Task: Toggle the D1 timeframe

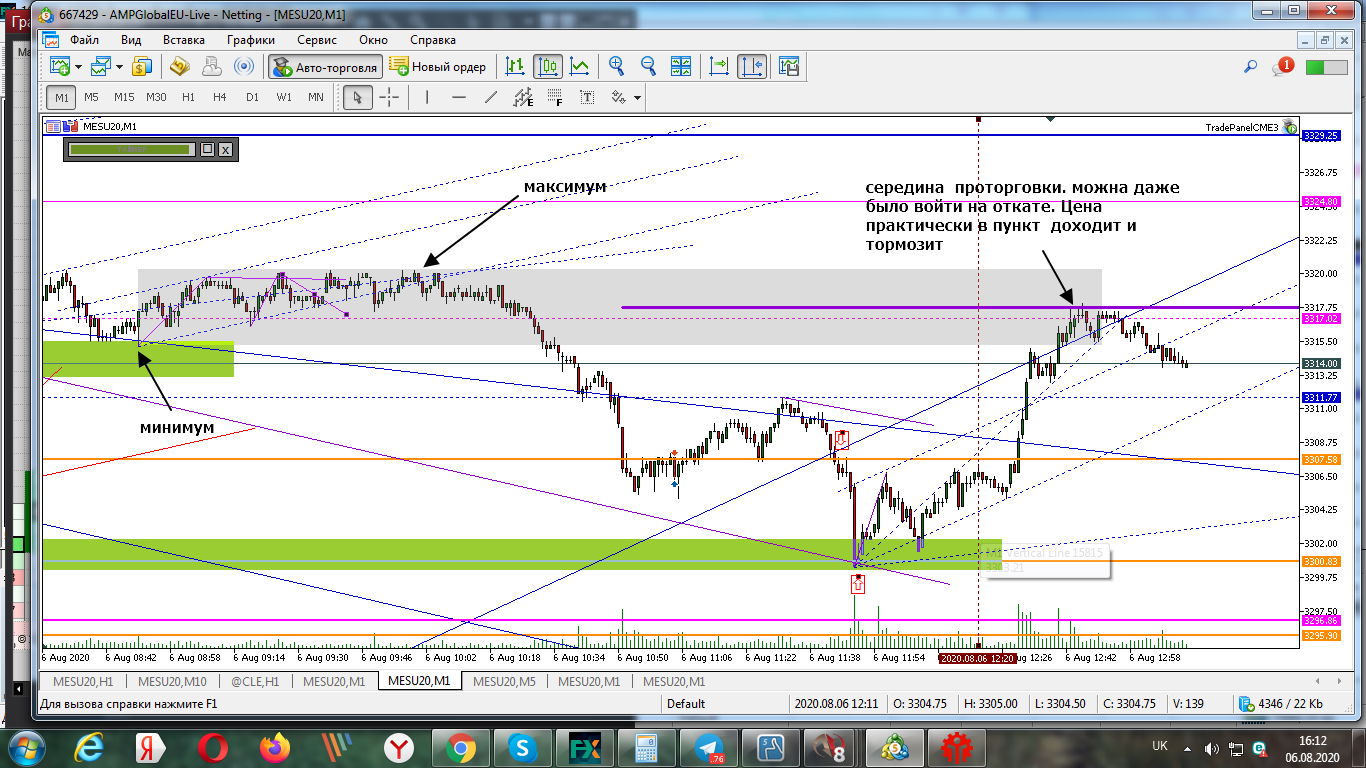Action: click(x=251, y=97)
